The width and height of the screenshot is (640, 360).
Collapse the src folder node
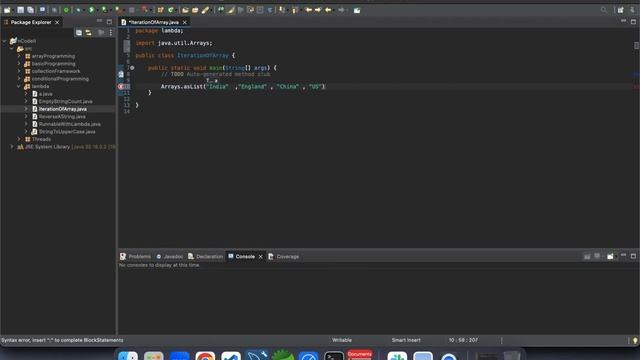pos(11,49)
